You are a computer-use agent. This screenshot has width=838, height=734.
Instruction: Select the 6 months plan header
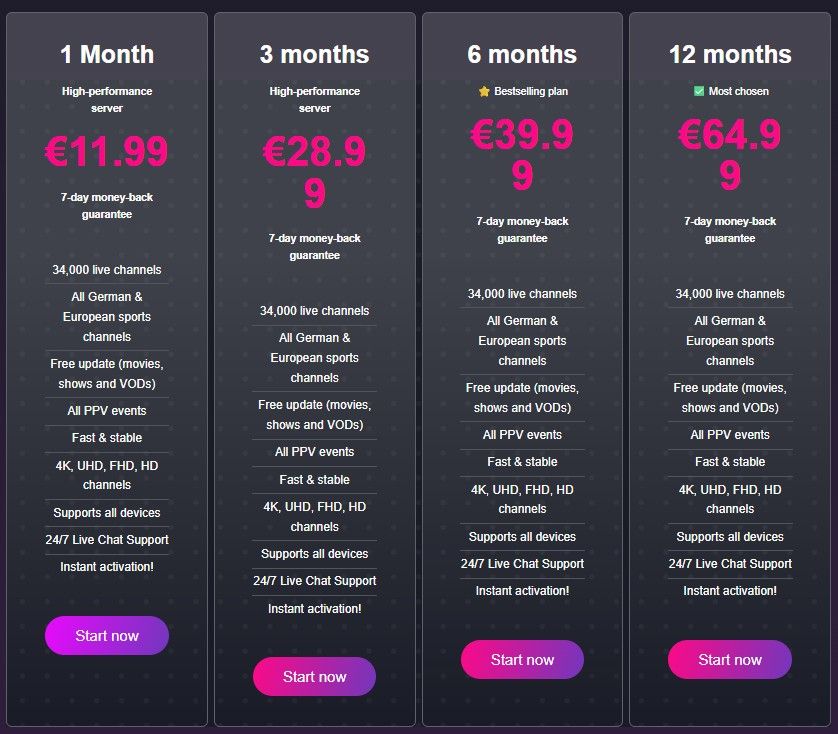coord(522,55)
